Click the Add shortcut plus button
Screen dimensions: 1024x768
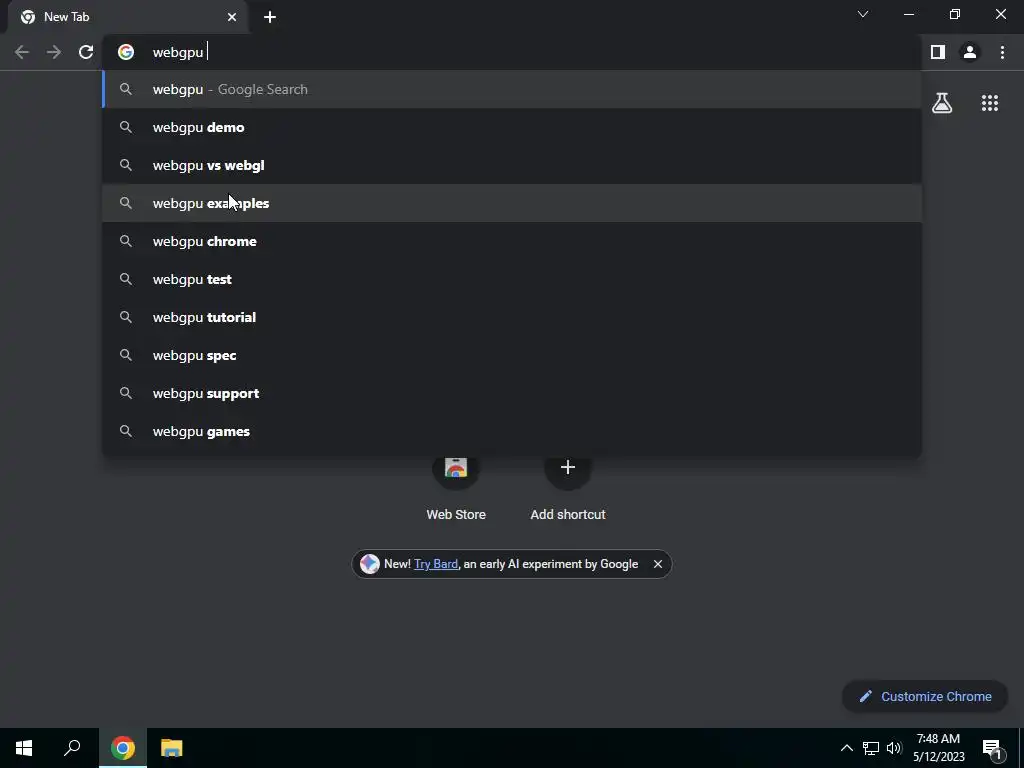[568, 467]
